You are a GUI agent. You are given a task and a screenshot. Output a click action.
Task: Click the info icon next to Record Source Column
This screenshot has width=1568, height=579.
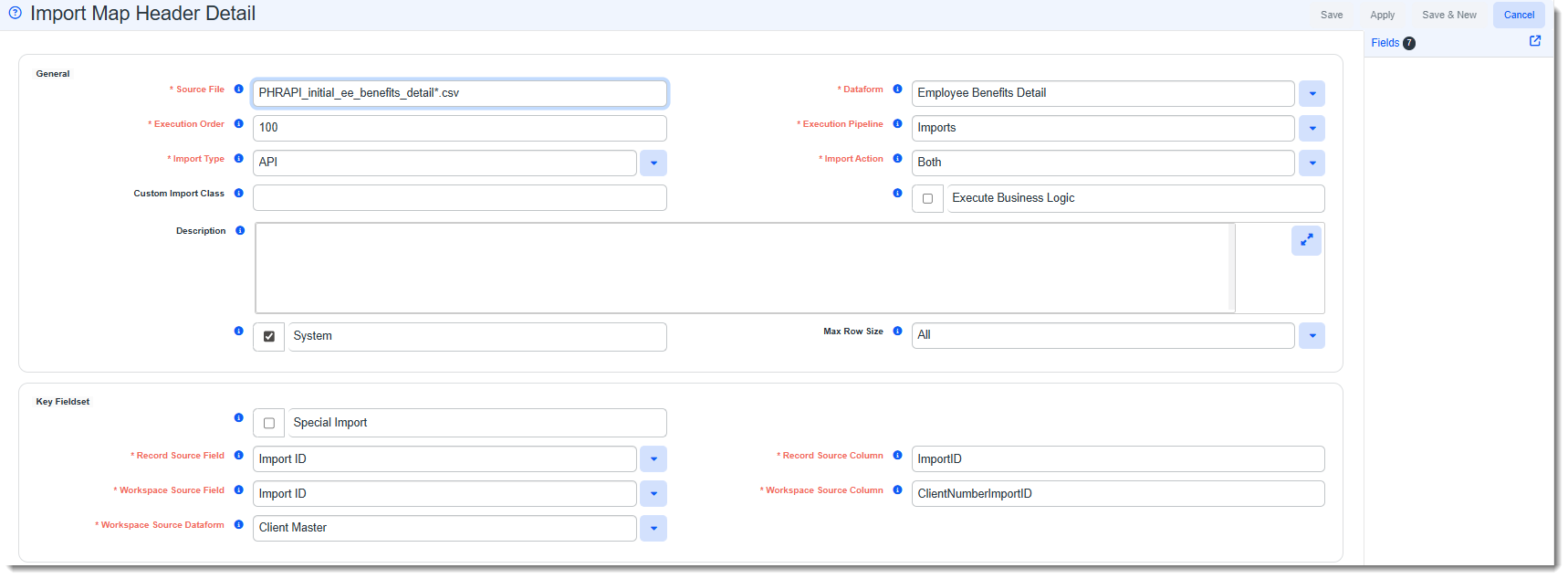tap(898, 456)
